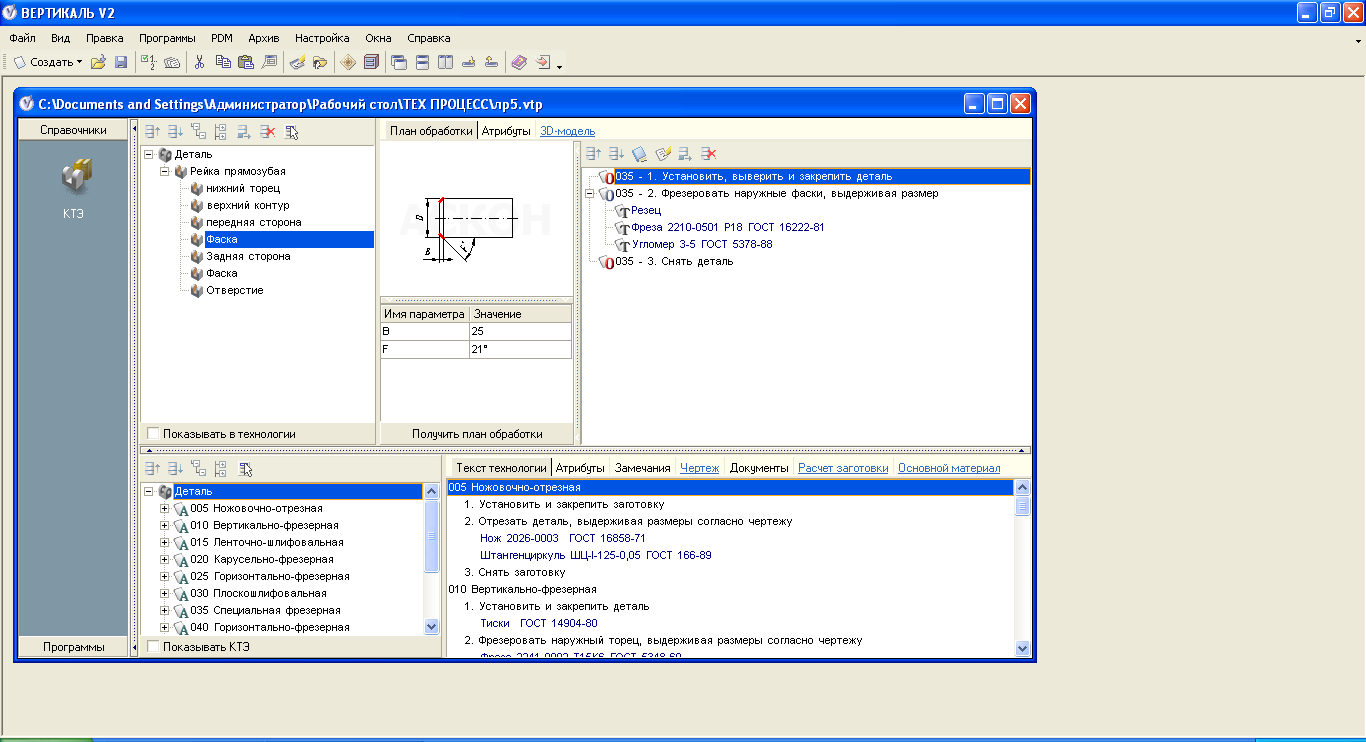This screenshot has height=742, width=1366.
Task: Open the Основной материал link
Action: point(949,468)
